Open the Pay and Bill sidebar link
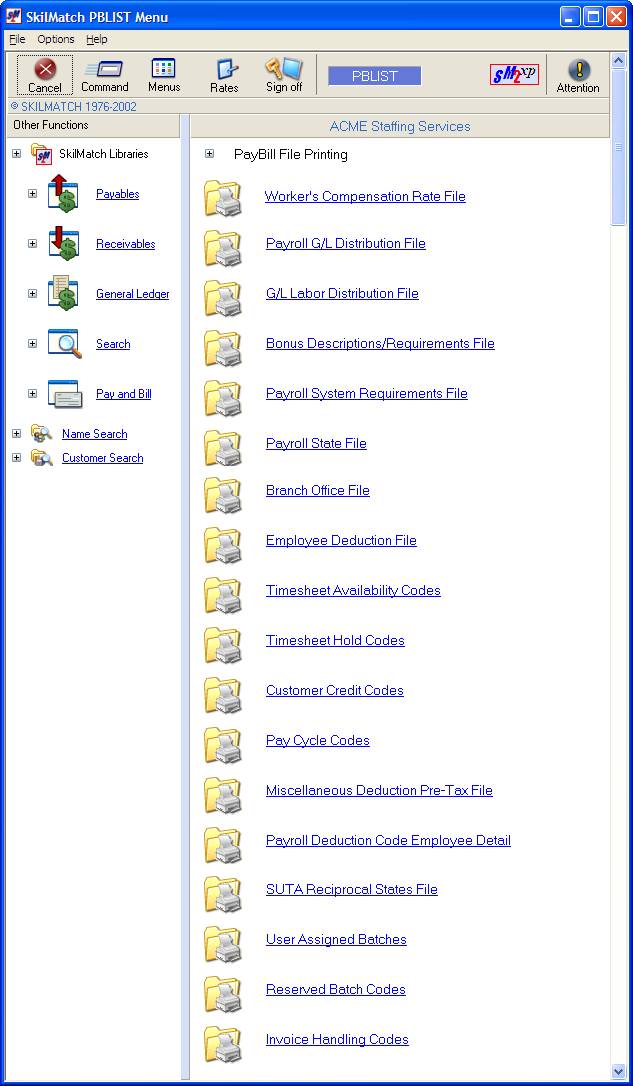This screenshot has height=1086, width=633. [124, 393]
